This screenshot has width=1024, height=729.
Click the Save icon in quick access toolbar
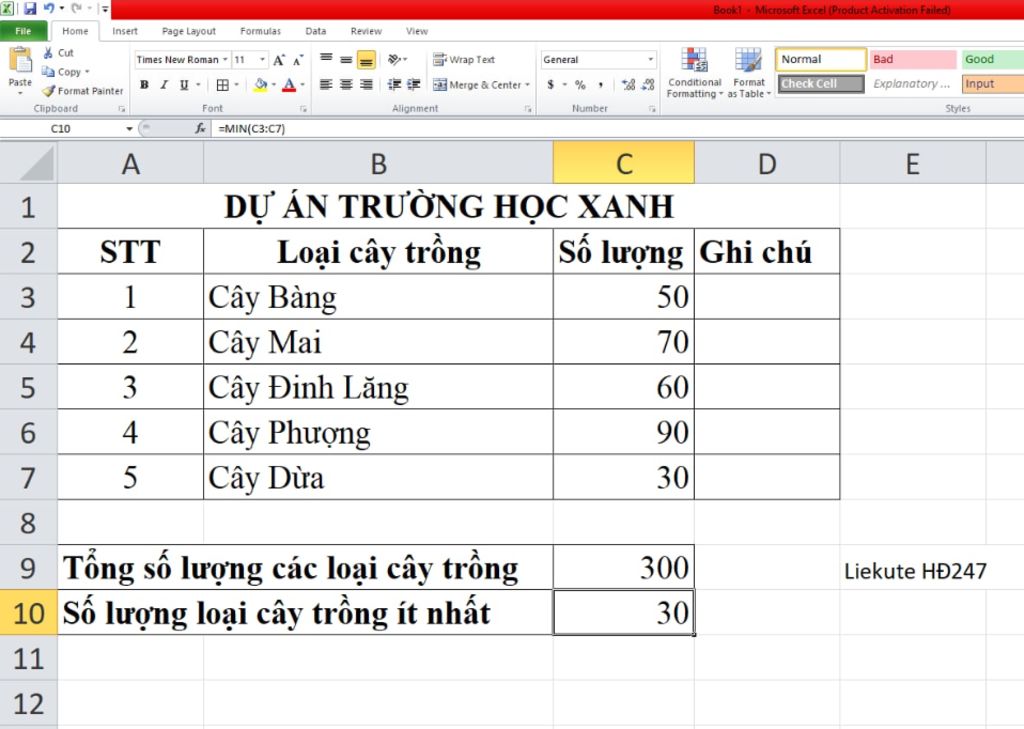click(30, 9)
